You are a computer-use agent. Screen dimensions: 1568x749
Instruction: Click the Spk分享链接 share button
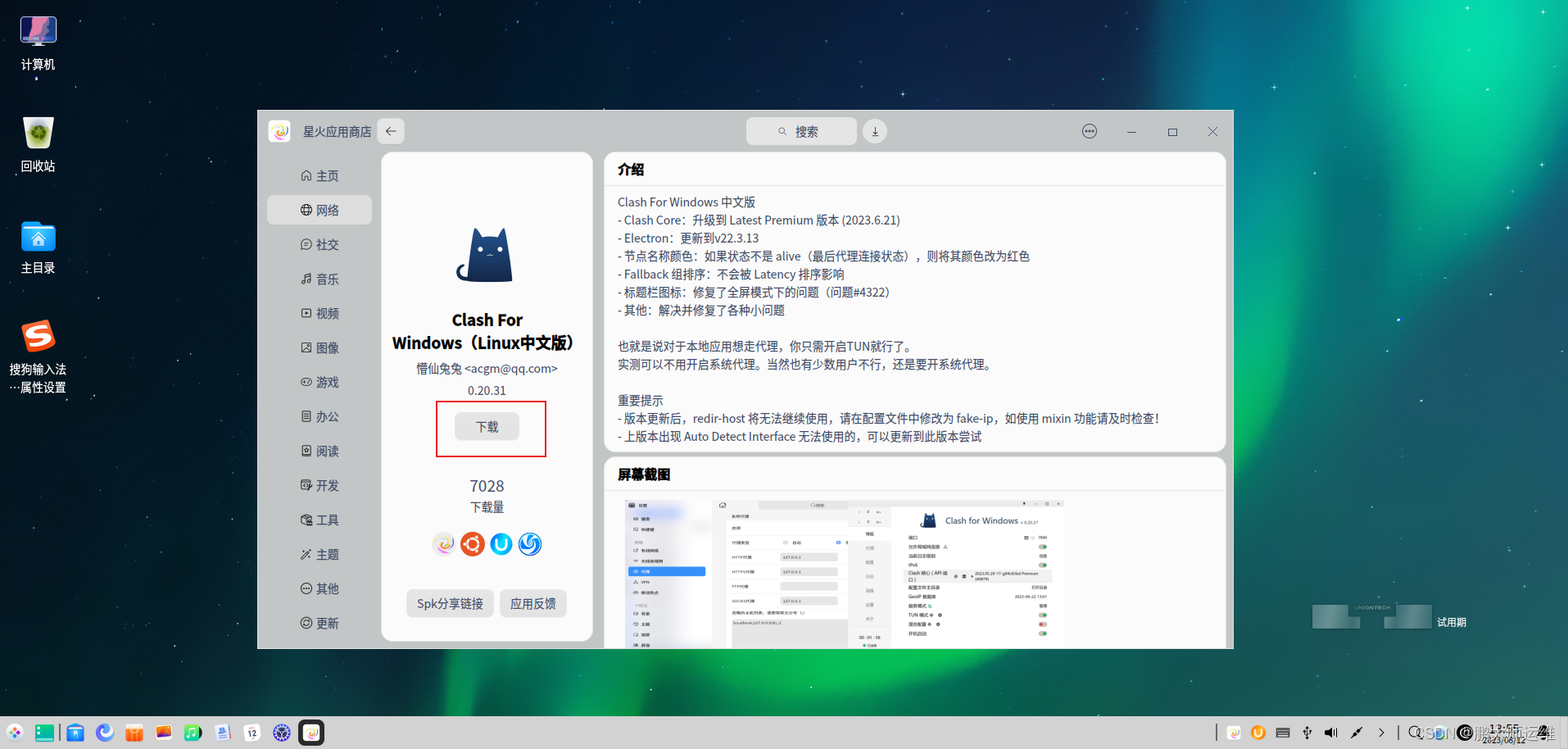coord(450,603)
